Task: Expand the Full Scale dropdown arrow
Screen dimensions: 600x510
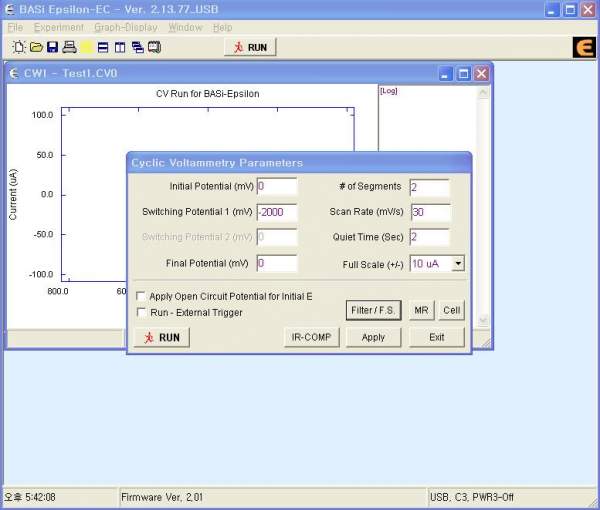Action: click(x=458, y=263)
